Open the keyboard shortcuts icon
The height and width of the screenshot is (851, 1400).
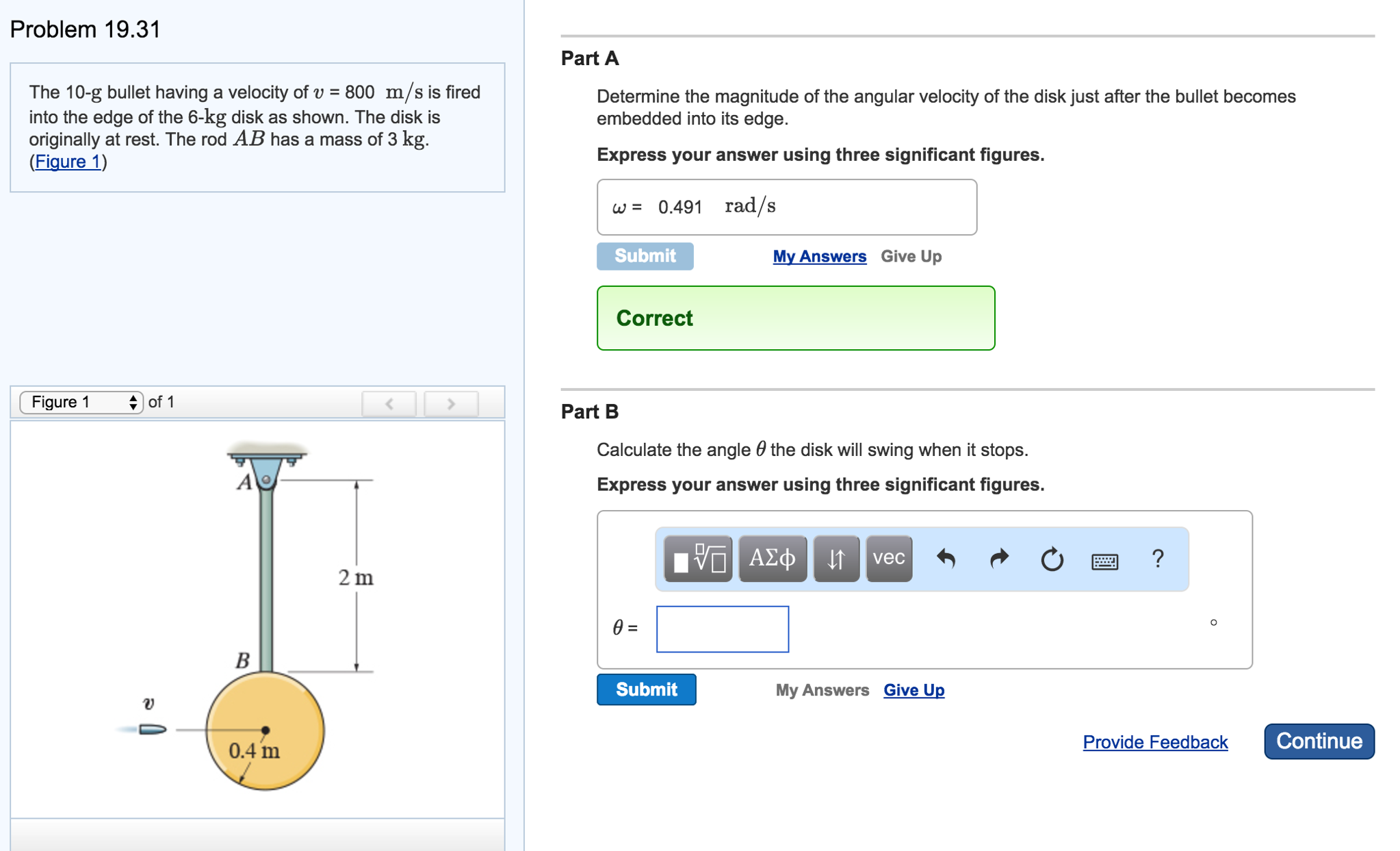1104,561
